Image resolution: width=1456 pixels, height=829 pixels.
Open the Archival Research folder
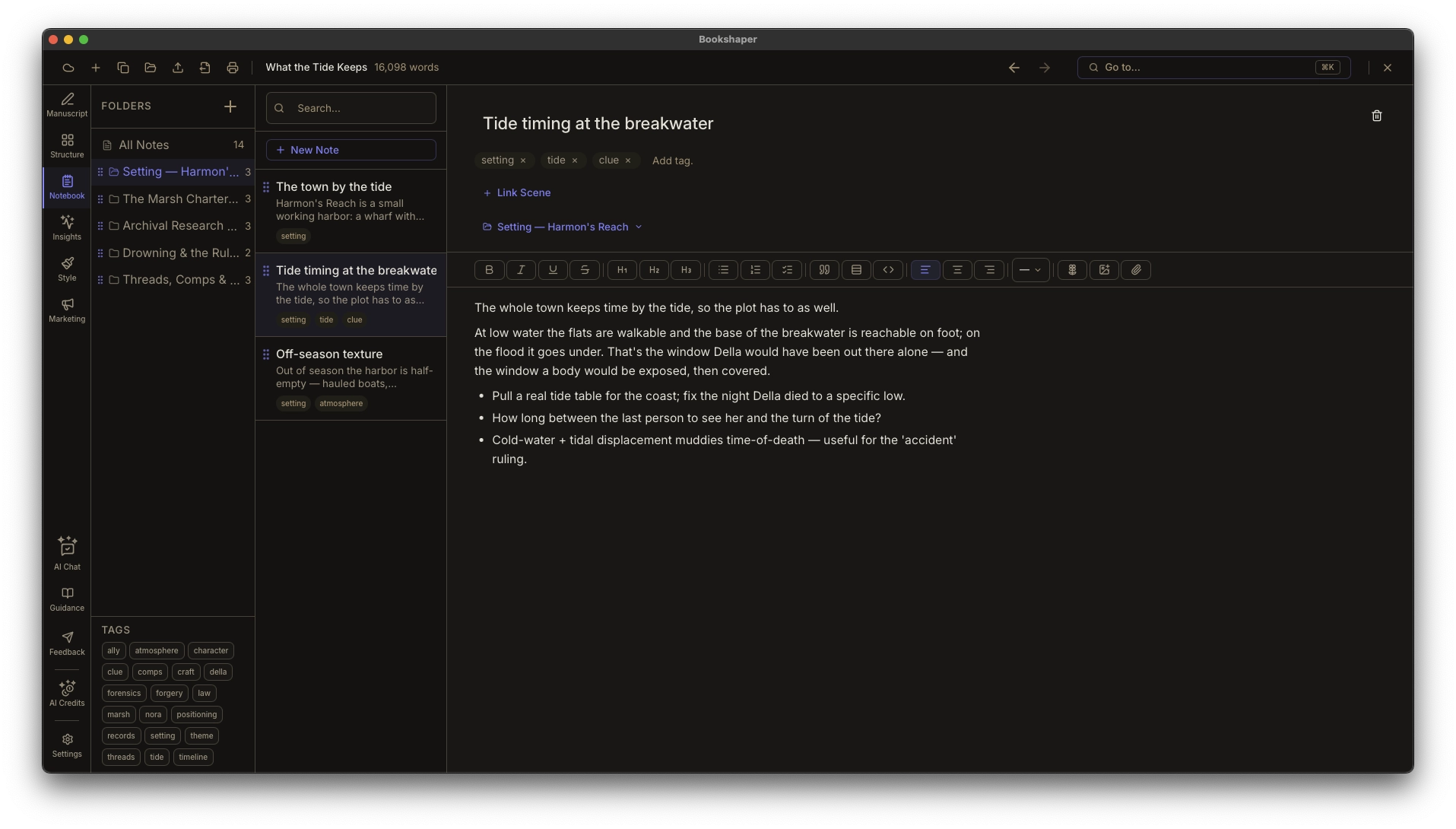coord(173,226)
